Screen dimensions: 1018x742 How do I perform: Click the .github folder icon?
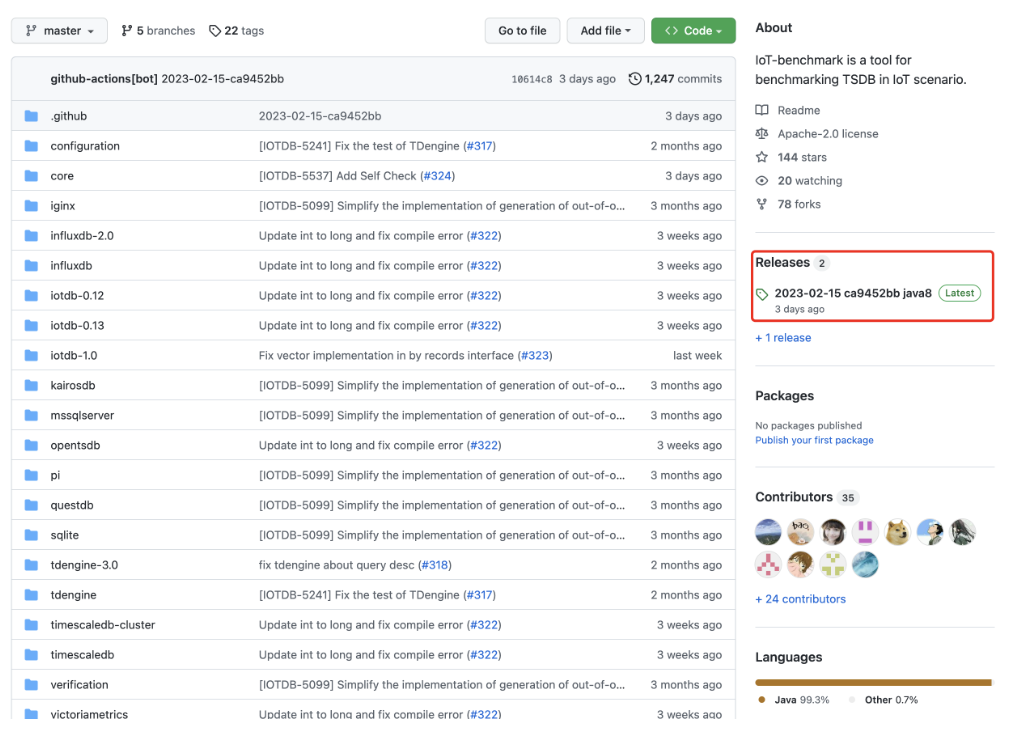coord(31,116)
